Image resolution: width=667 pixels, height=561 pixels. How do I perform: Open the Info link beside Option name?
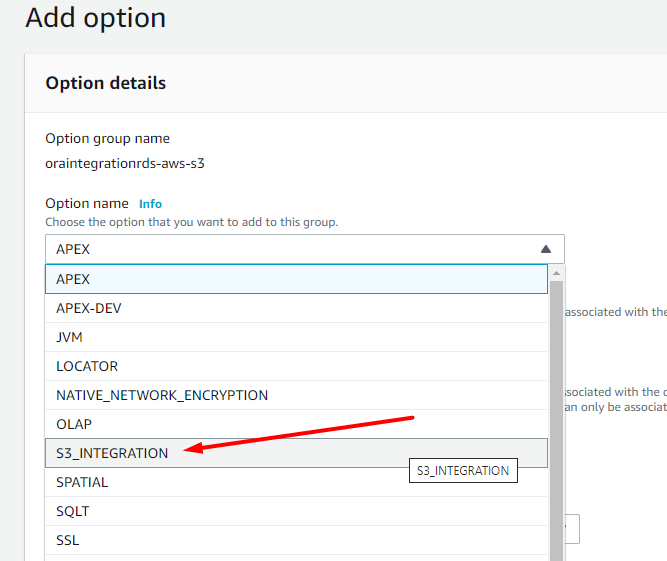point(150,204)
